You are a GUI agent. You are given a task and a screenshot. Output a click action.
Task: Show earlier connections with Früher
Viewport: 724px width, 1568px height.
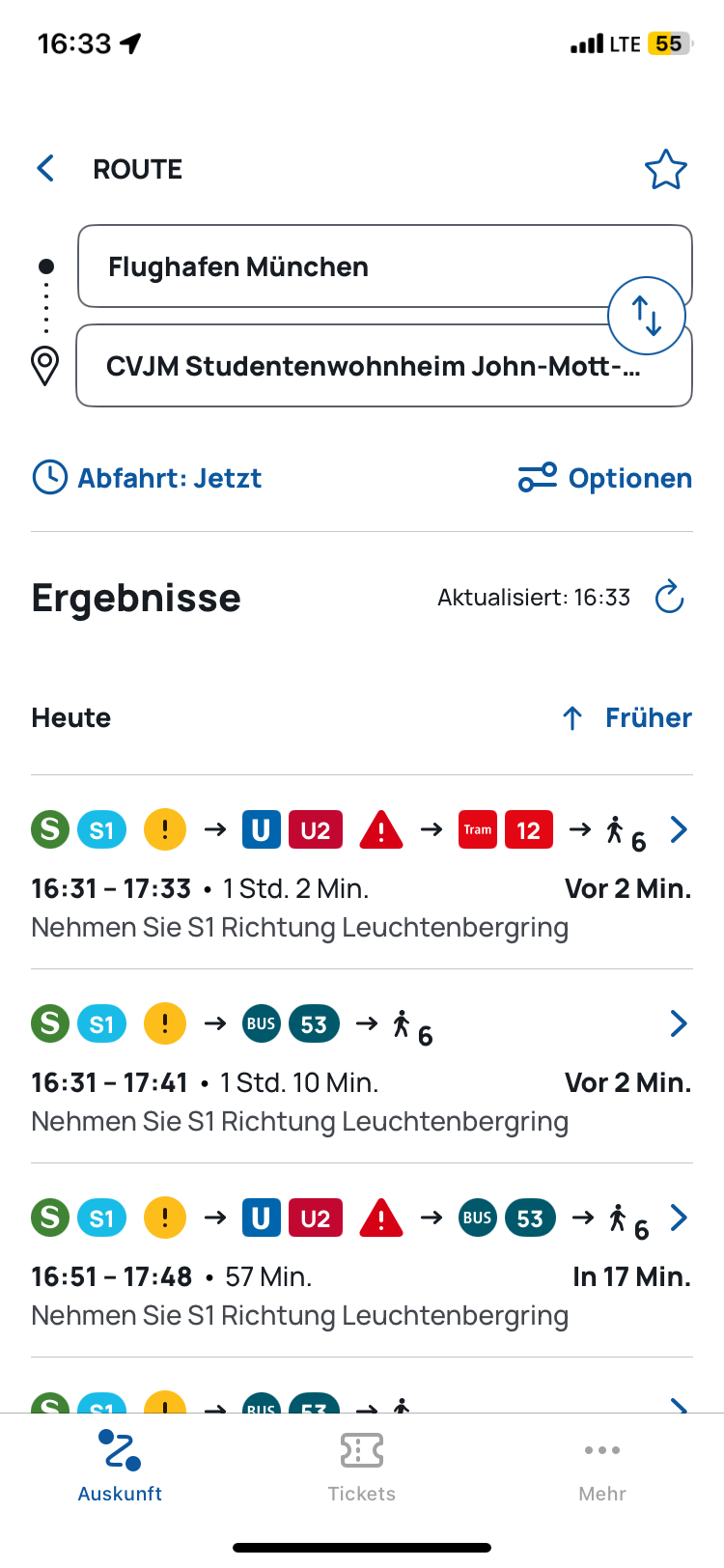627,717
